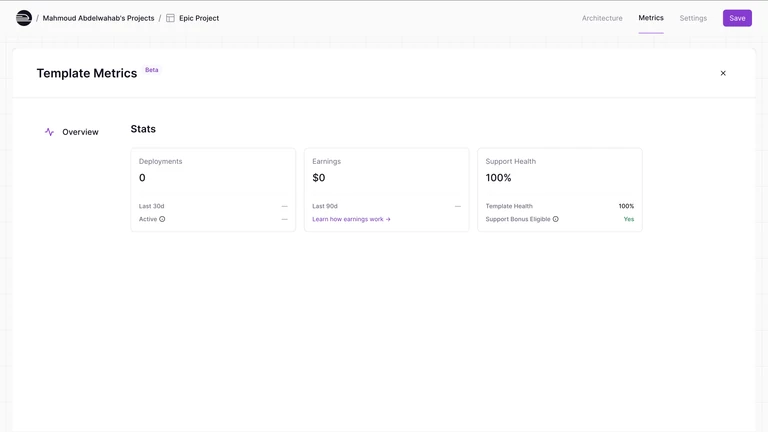Click the Last 90d label

point(325,206)
